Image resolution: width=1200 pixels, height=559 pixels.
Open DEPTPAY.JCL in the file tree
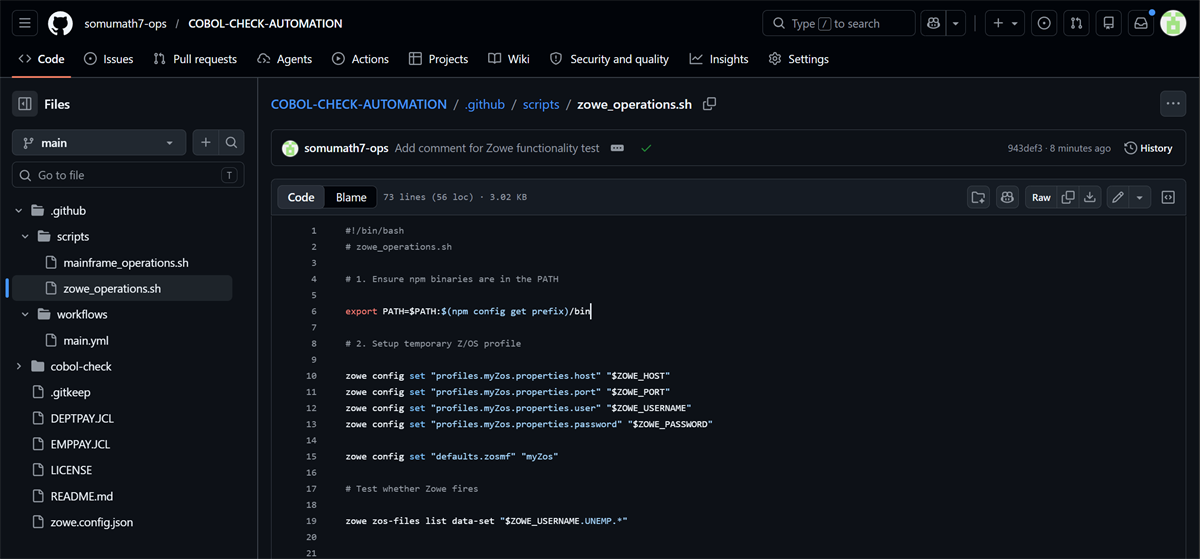click(82, 418)
